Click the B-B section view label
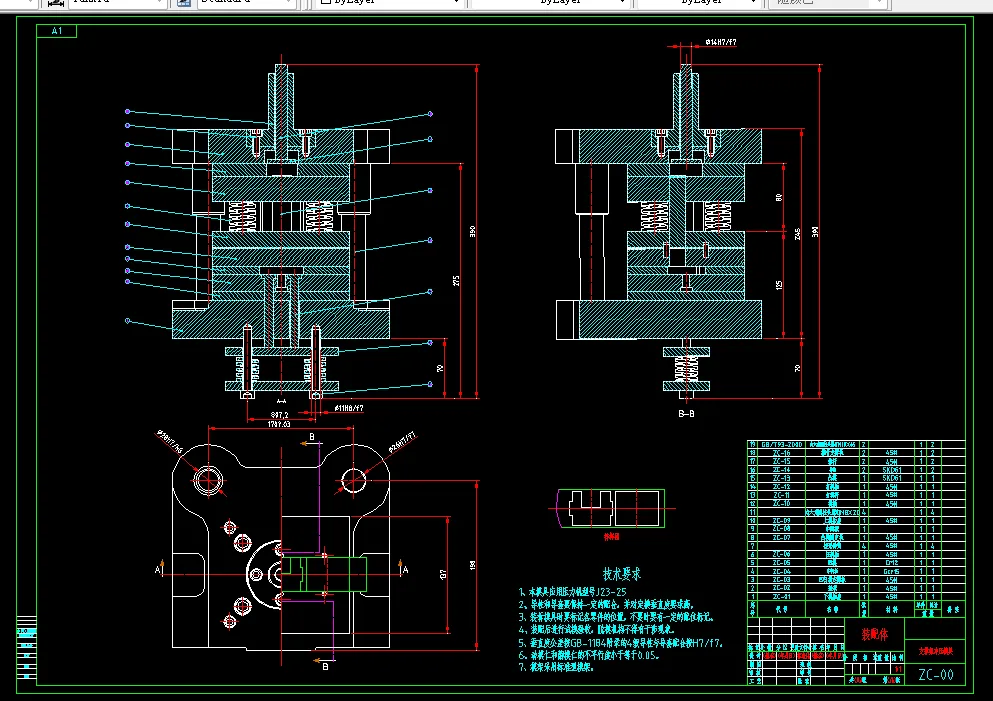Image resolution: width=993 pixels, height=701 pixels. [686, 414]
